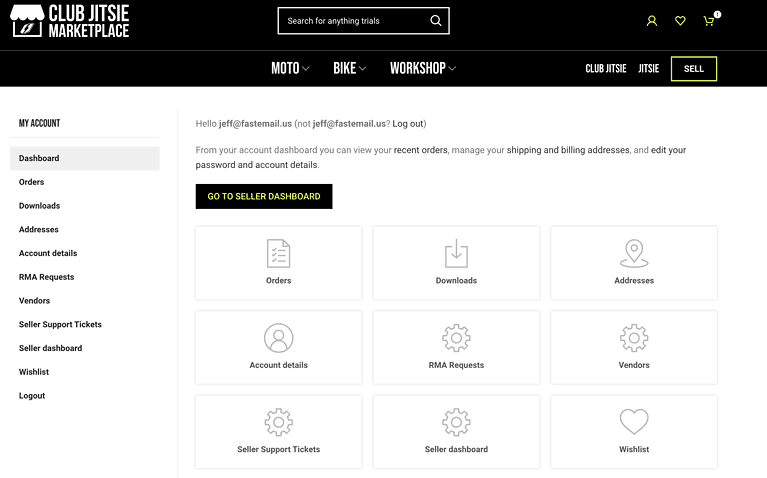
Task: Click the Seller Support Tickets gear icon
Action: point(278,422)
